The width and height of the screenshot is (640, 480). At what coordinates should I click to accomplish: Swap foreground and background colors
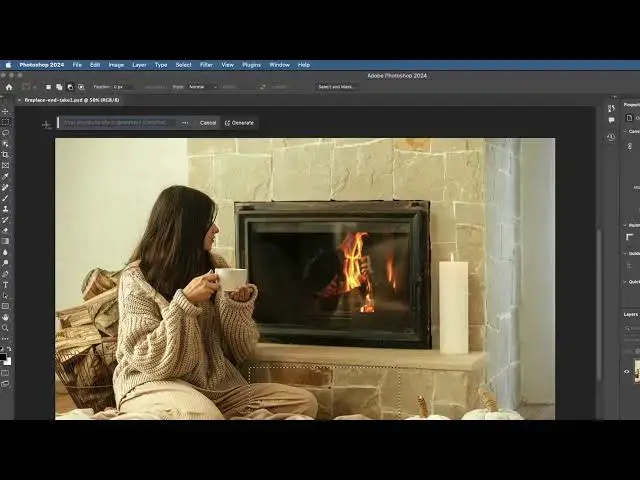(x=9, y=349)
